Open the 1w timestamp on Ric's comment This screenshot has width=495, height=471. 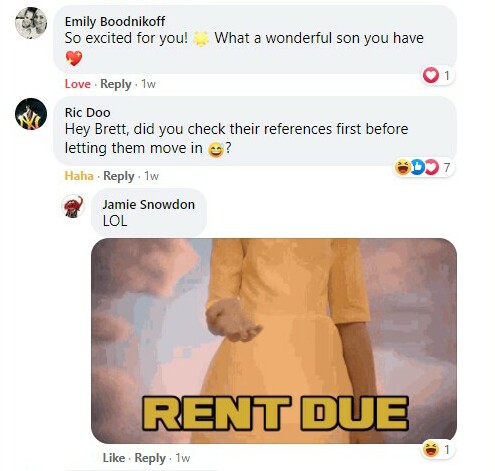(x=151, y=176)
